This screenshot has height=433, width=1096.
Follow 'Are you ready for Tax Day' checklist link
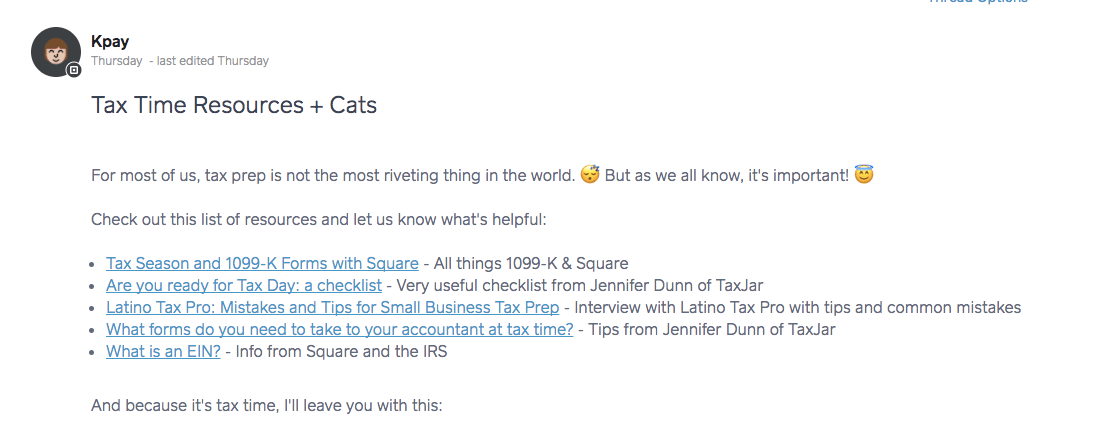tap(244, 285)
